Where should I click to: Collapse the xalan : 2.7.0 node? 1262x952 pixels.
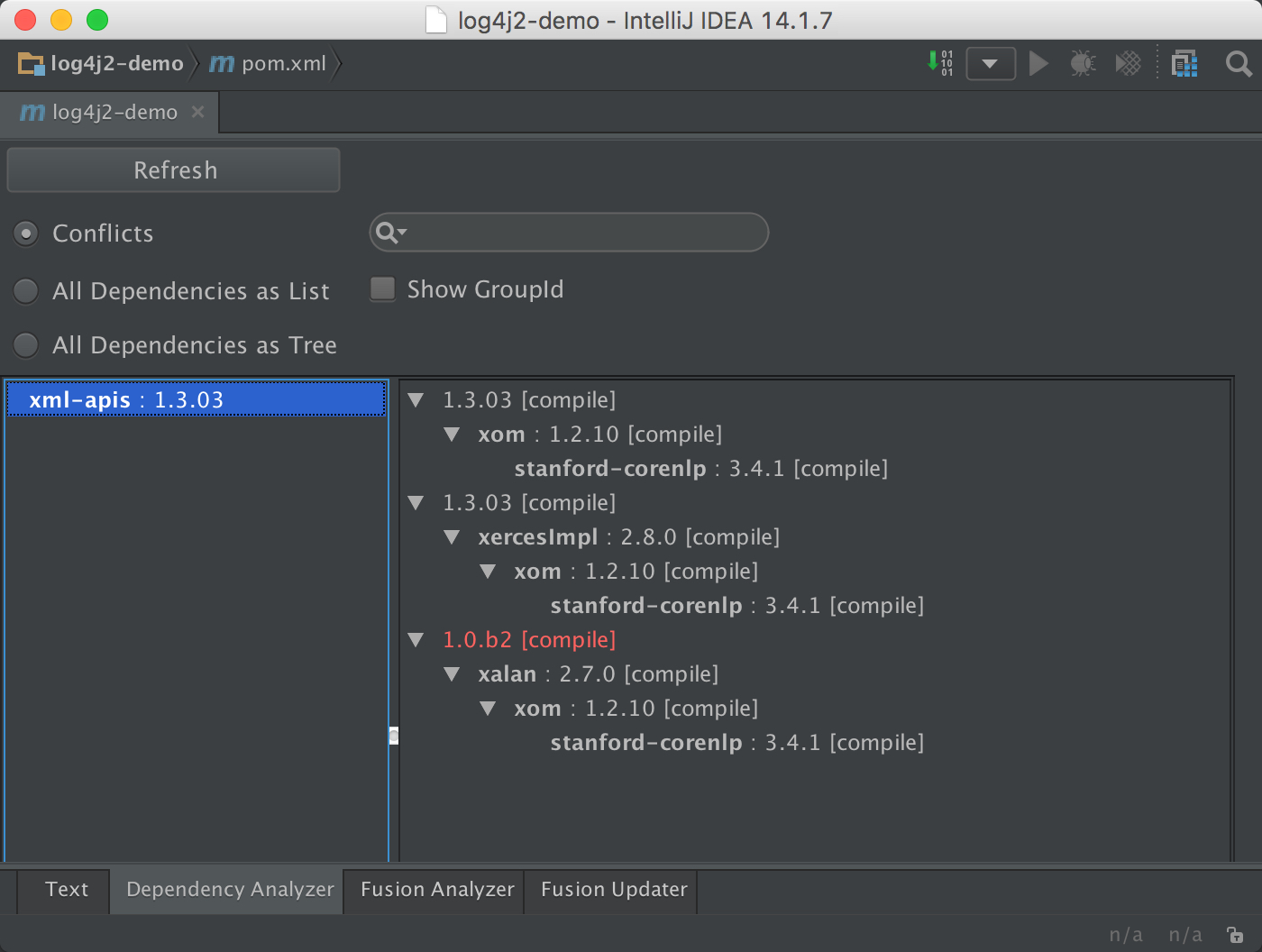coord(452,674)
